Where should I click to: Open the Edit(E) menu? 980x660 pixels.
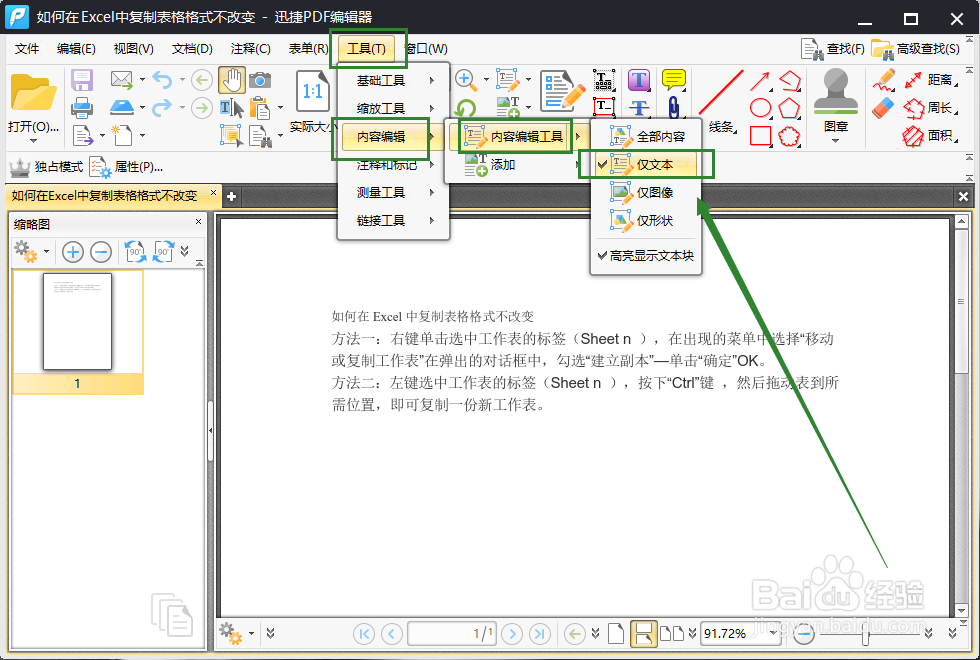[76, 49]
